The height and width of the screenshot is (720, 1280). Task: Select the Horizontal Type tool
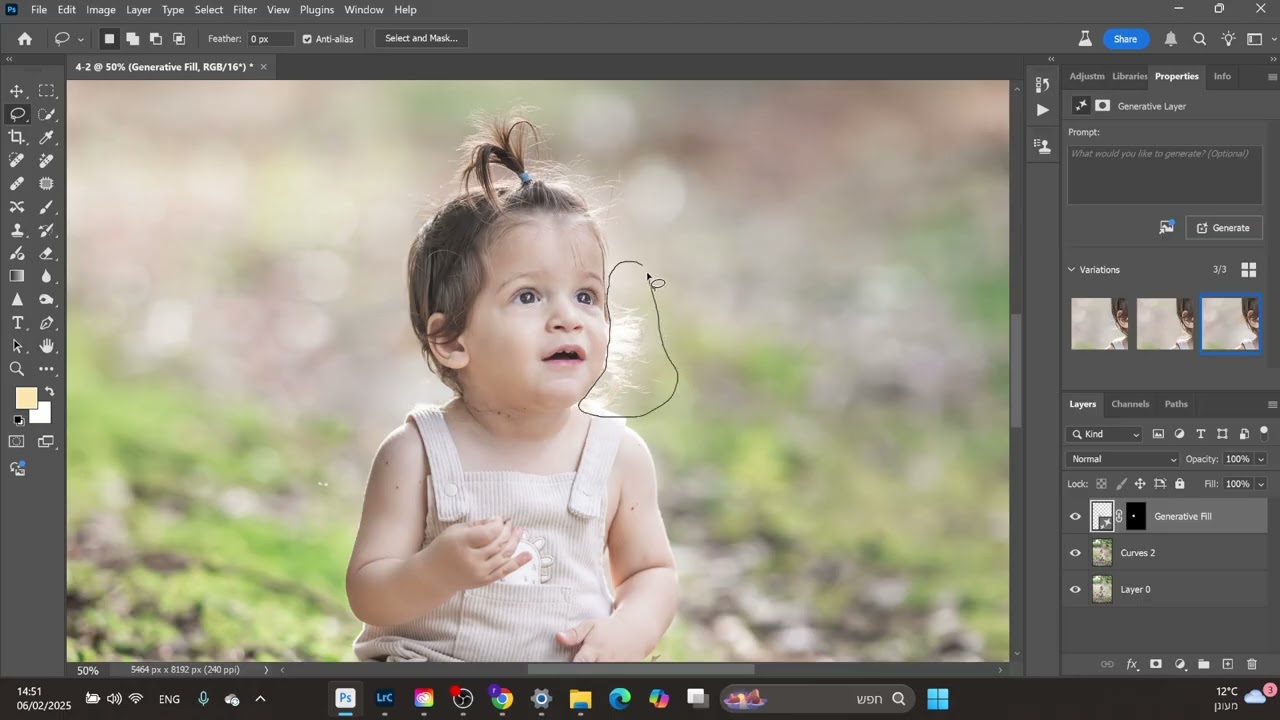[x=17, y=323]
